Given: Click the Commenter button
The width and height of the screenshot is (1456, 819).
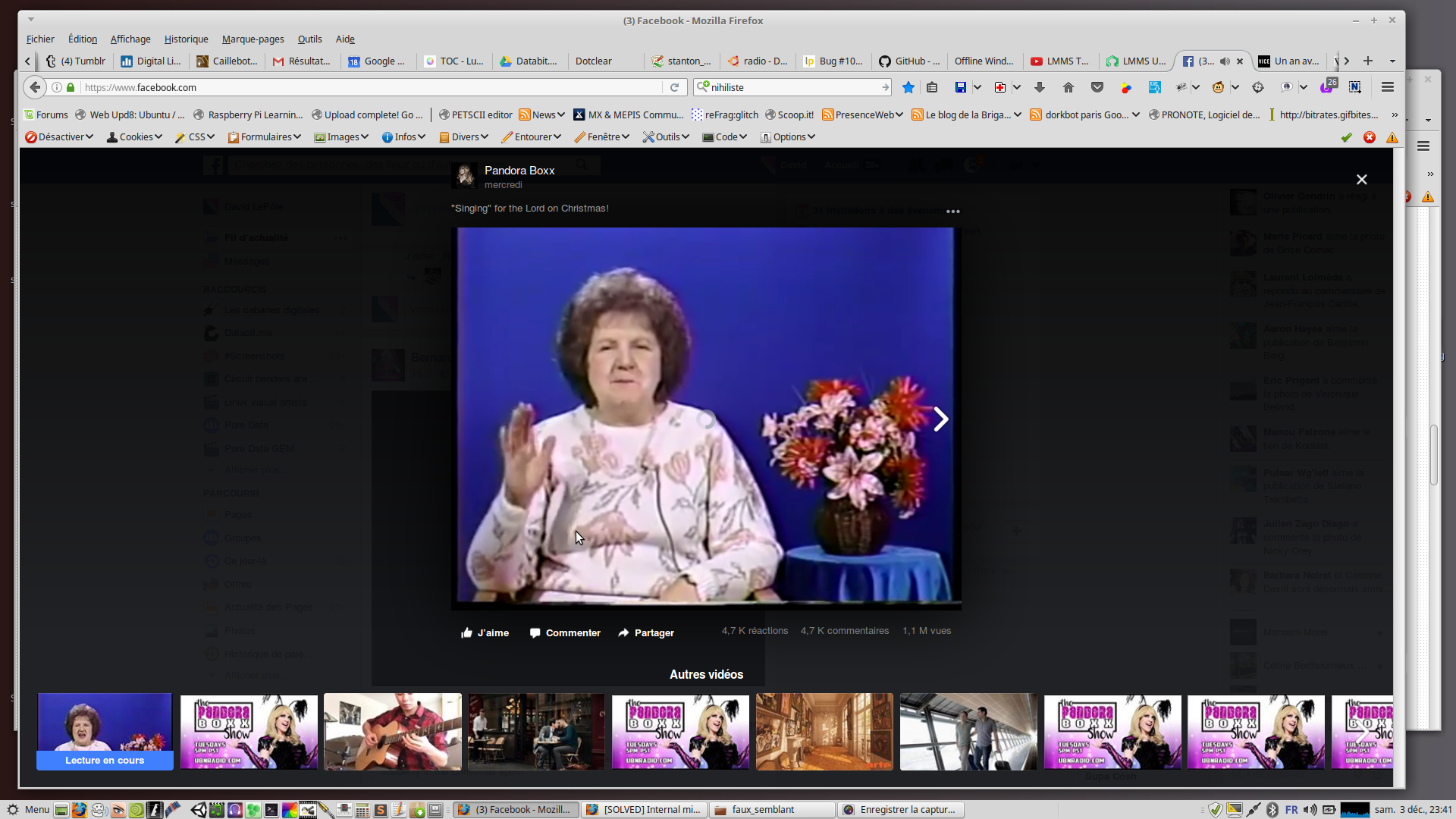Looking at the screenshot, I should point(565,632).
